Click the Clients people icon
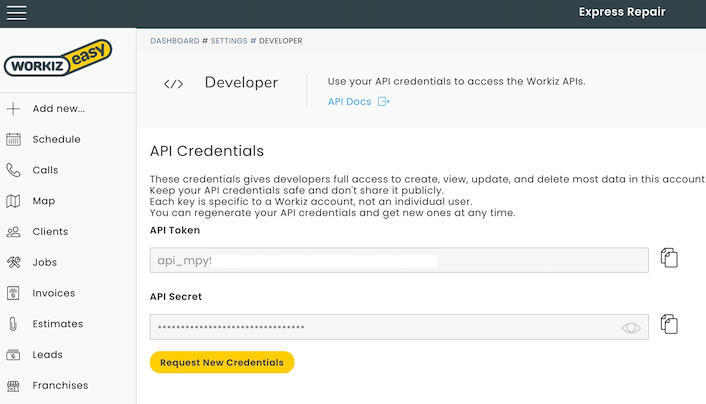This screenshot has width=706, height=404. (13, 232)
